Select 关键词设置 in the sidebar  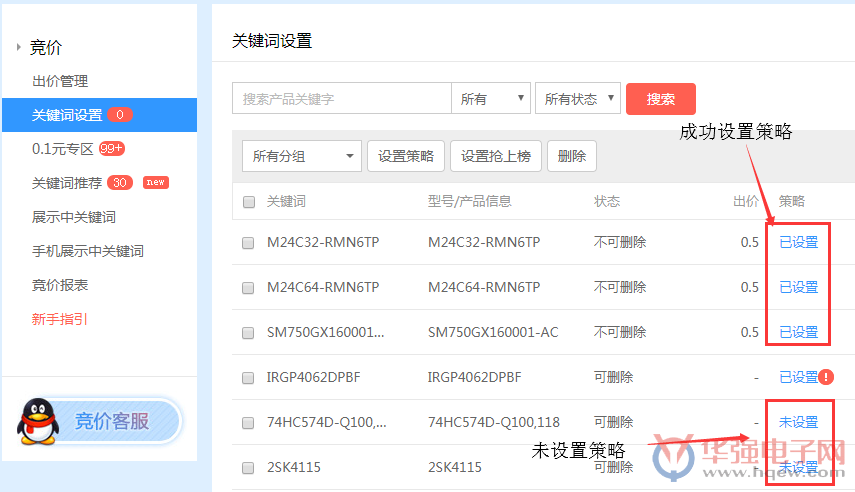[x=99, y=115]
